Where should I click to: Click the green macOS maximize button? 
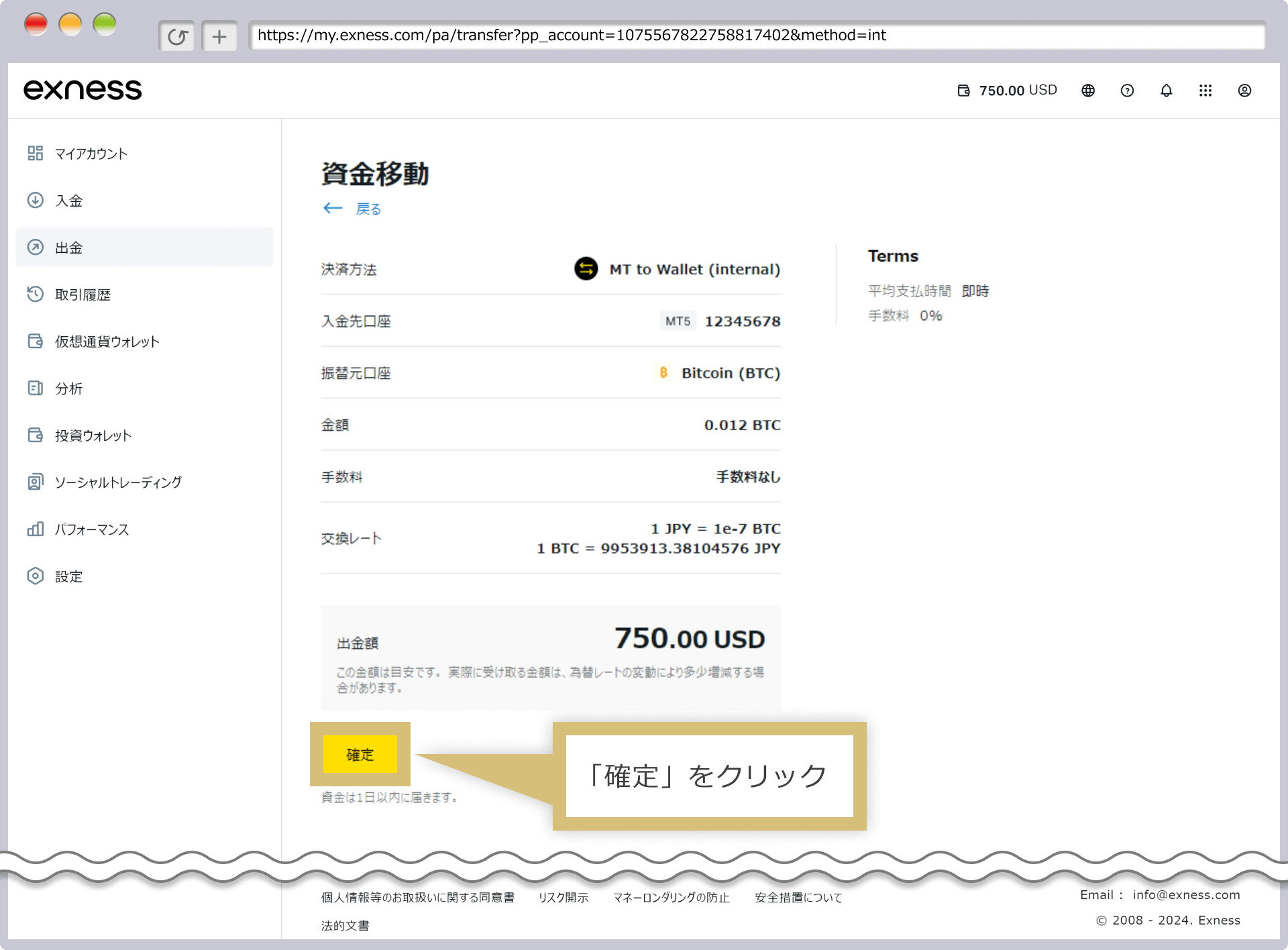(105, 24)
